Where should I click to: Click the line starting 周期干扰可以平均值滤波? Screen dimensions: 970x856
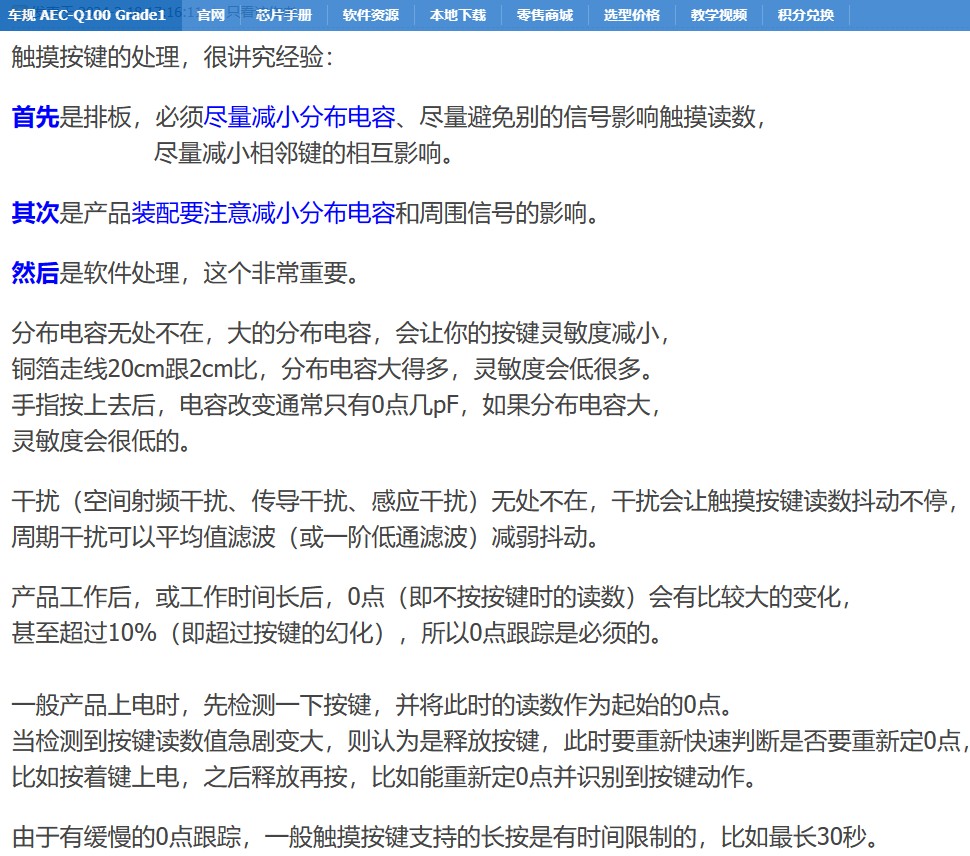pyautogui.click(x=306, y=537)
